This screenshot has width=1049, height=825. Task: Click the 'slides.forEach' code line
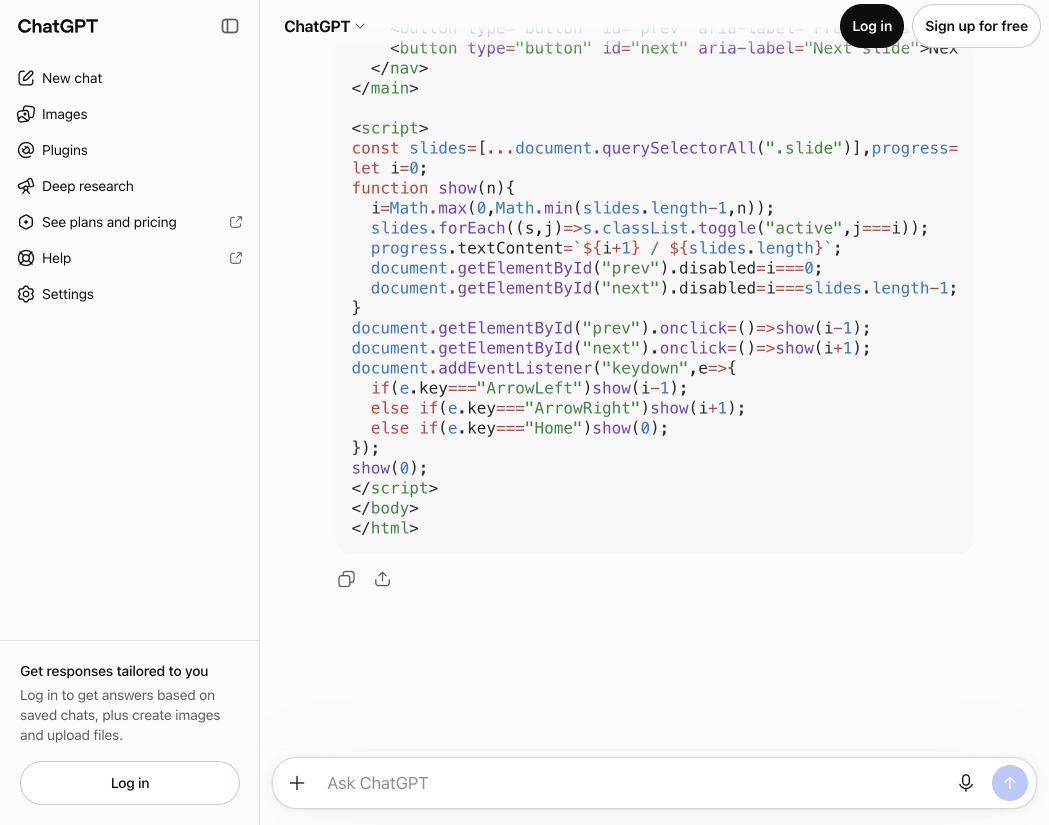(x=650, y=228)
